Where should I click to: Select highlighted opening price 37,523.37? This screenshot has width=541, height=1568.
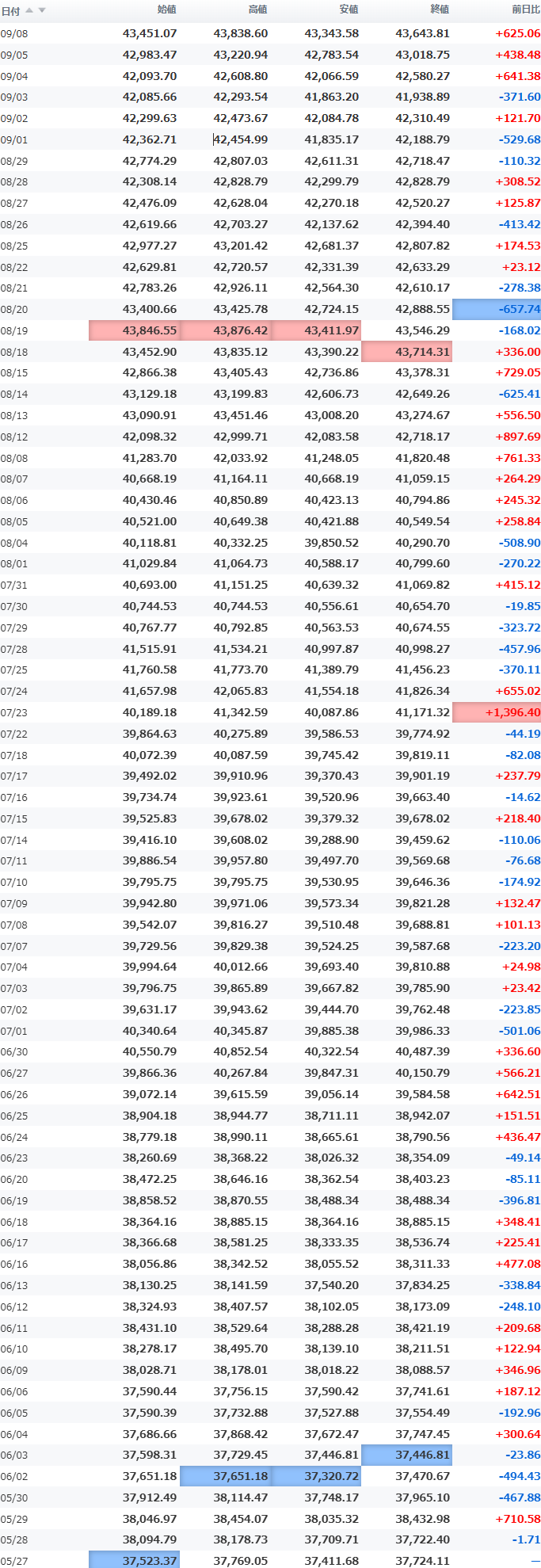pos(134,1559)
